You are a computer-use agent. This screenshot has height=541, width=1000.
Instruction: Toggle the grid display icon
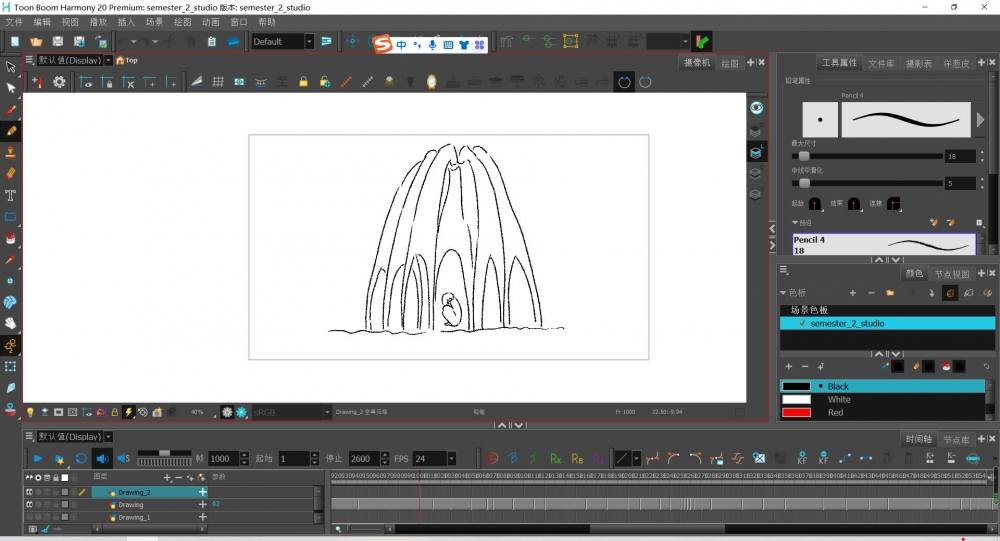218,82
